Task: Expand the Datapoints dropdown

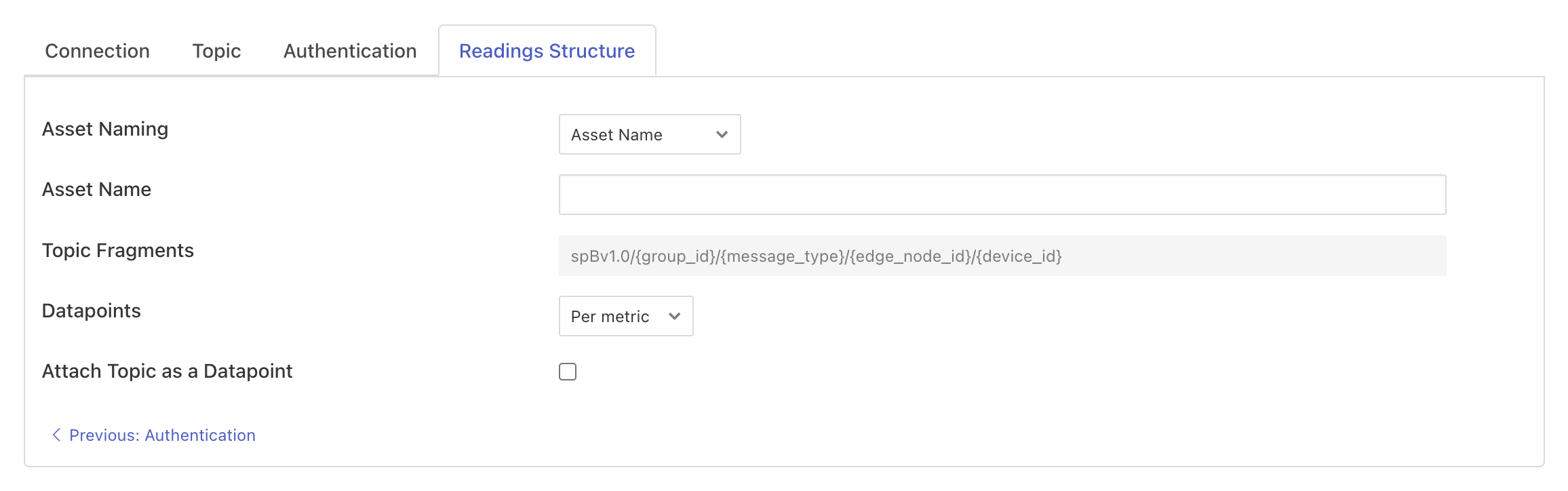Action: [625, 316]
